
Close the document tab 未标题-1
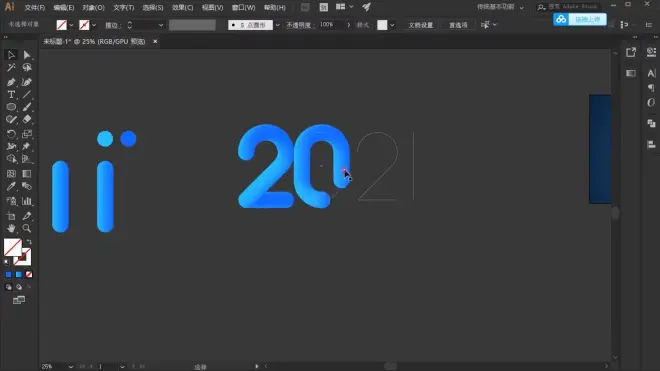pos(155,41)
